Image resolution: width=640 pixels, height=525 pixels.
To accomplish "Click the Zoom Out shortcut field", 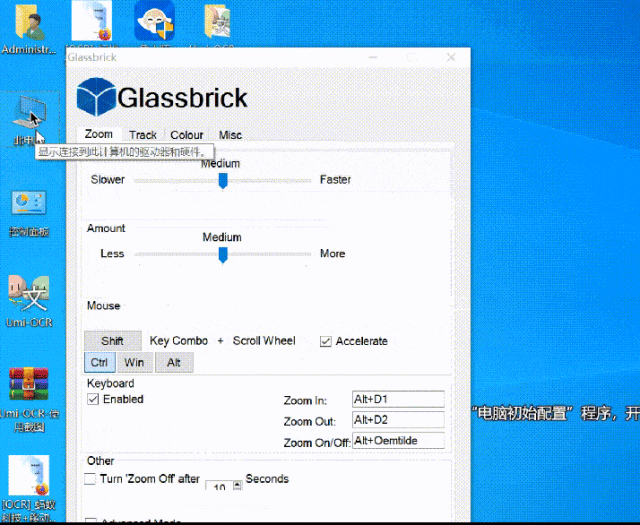I will (x=398, y=420).
